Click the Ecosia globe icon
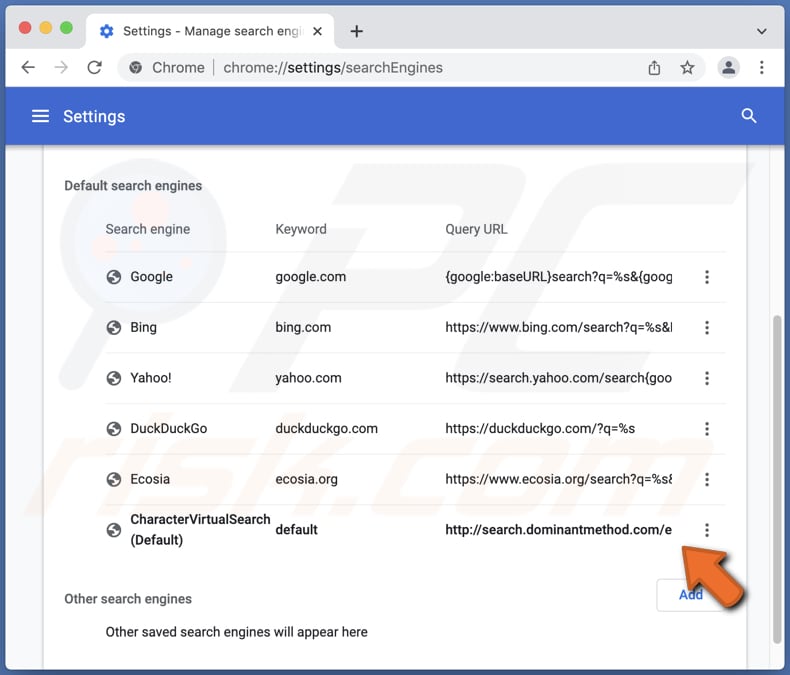This screenshot has height=675, width=790. click(114, 479)
